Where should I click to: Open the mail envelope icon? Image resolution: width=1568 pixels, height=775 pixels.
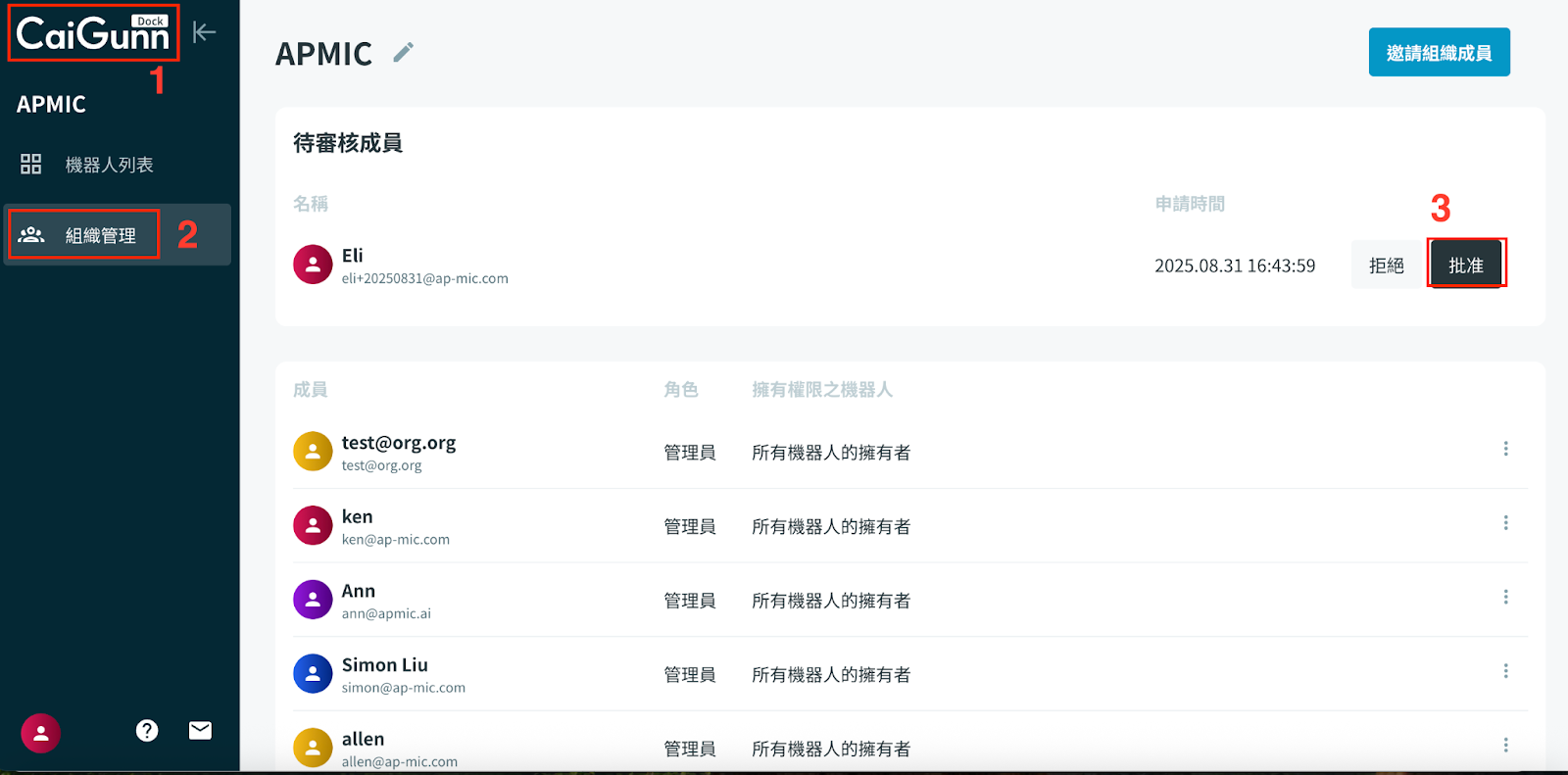tap(200, 731)
